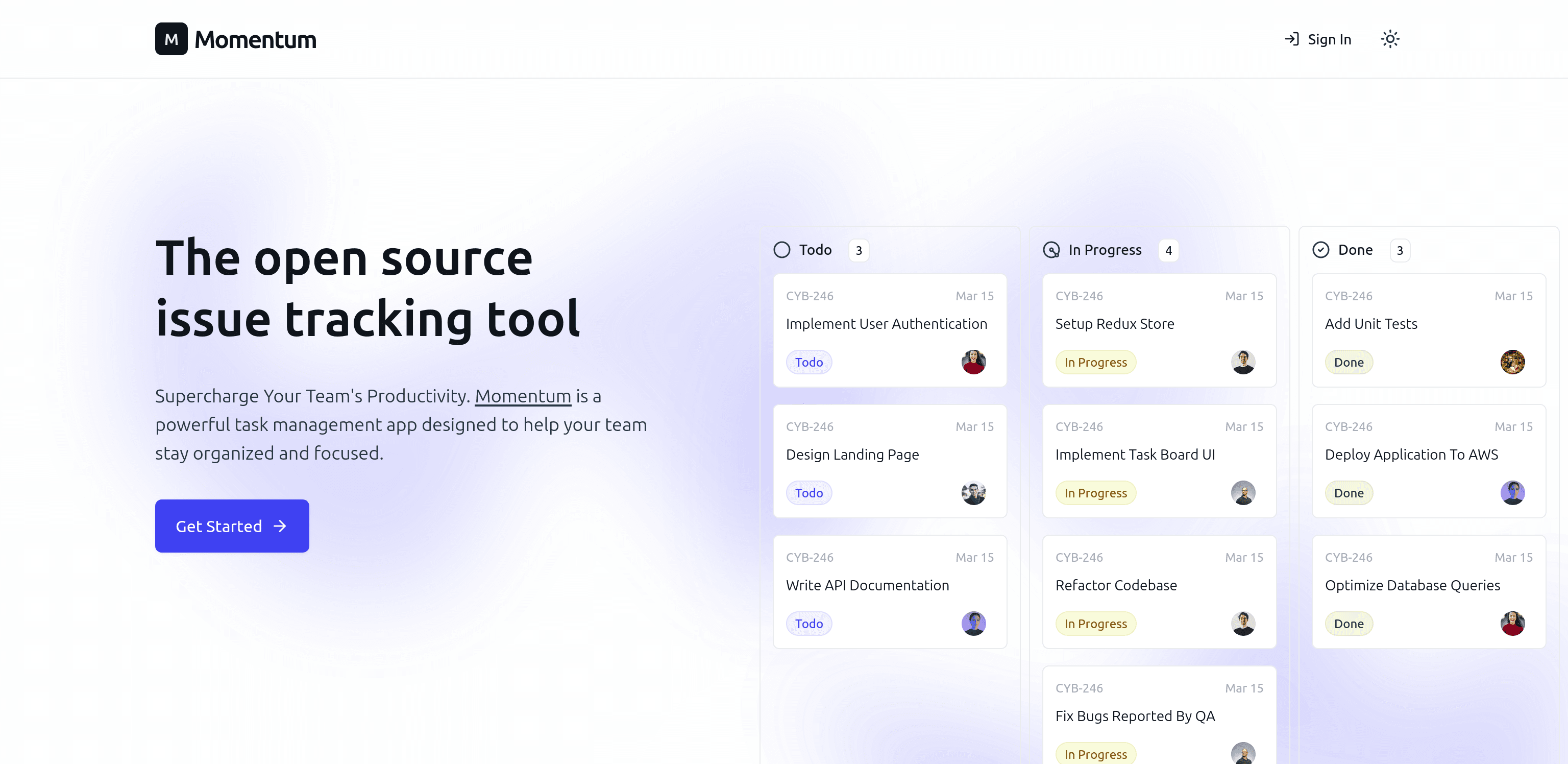Click Done tag on Deploy Application To AWS
Image resolution: width=1568 pixels, height=764 pixels.
point(1349,493)
